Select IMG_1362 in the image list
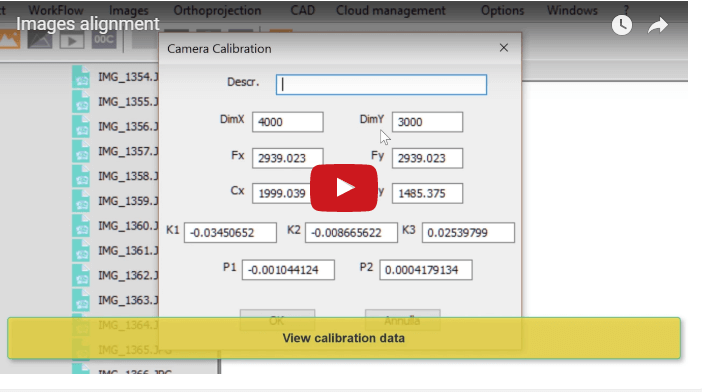 pyautogui.click(x=115, y=275)
